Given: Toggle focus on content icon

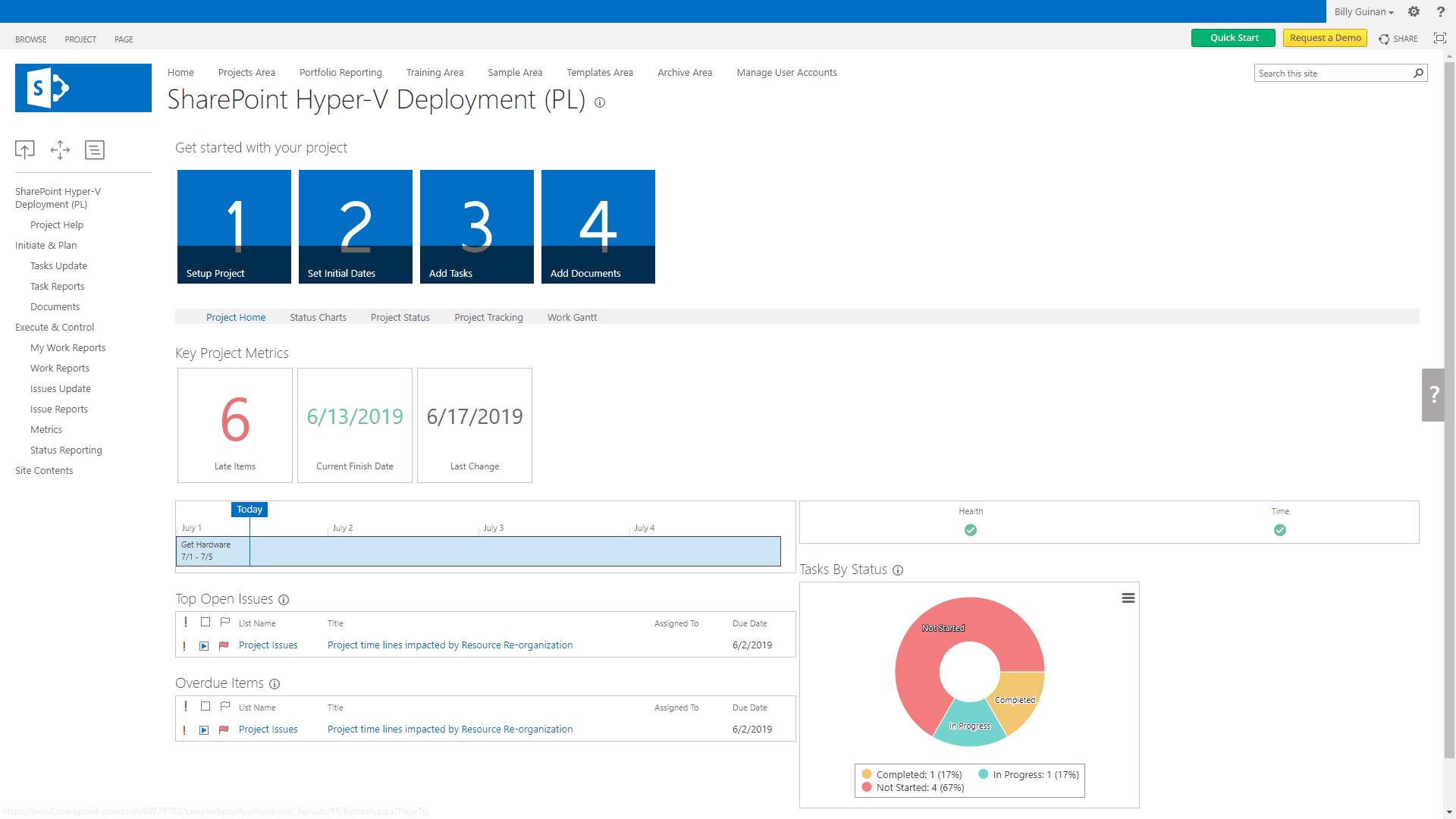Looking at the screenshot, I should tap(1439, 38).
